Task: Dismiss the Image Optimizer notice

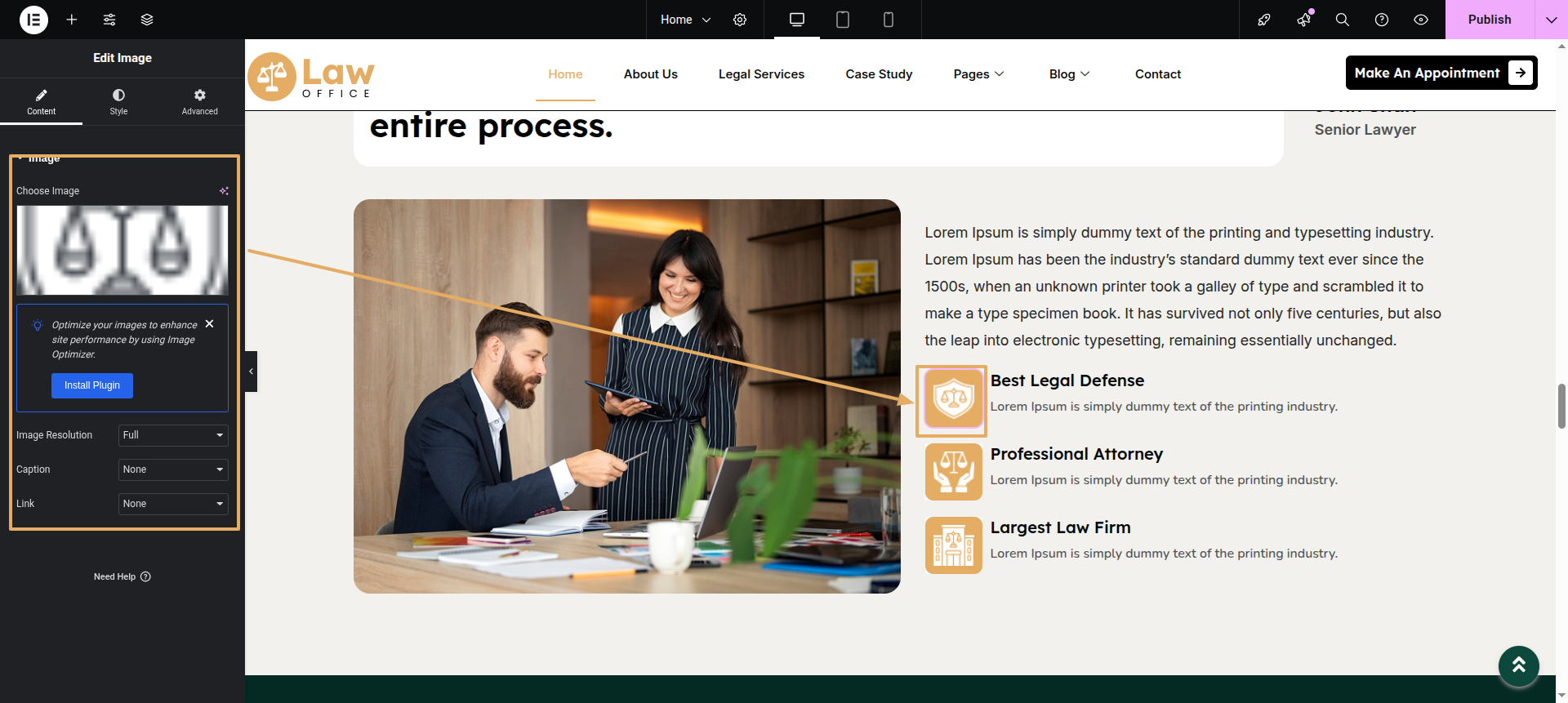Action: 210,324
